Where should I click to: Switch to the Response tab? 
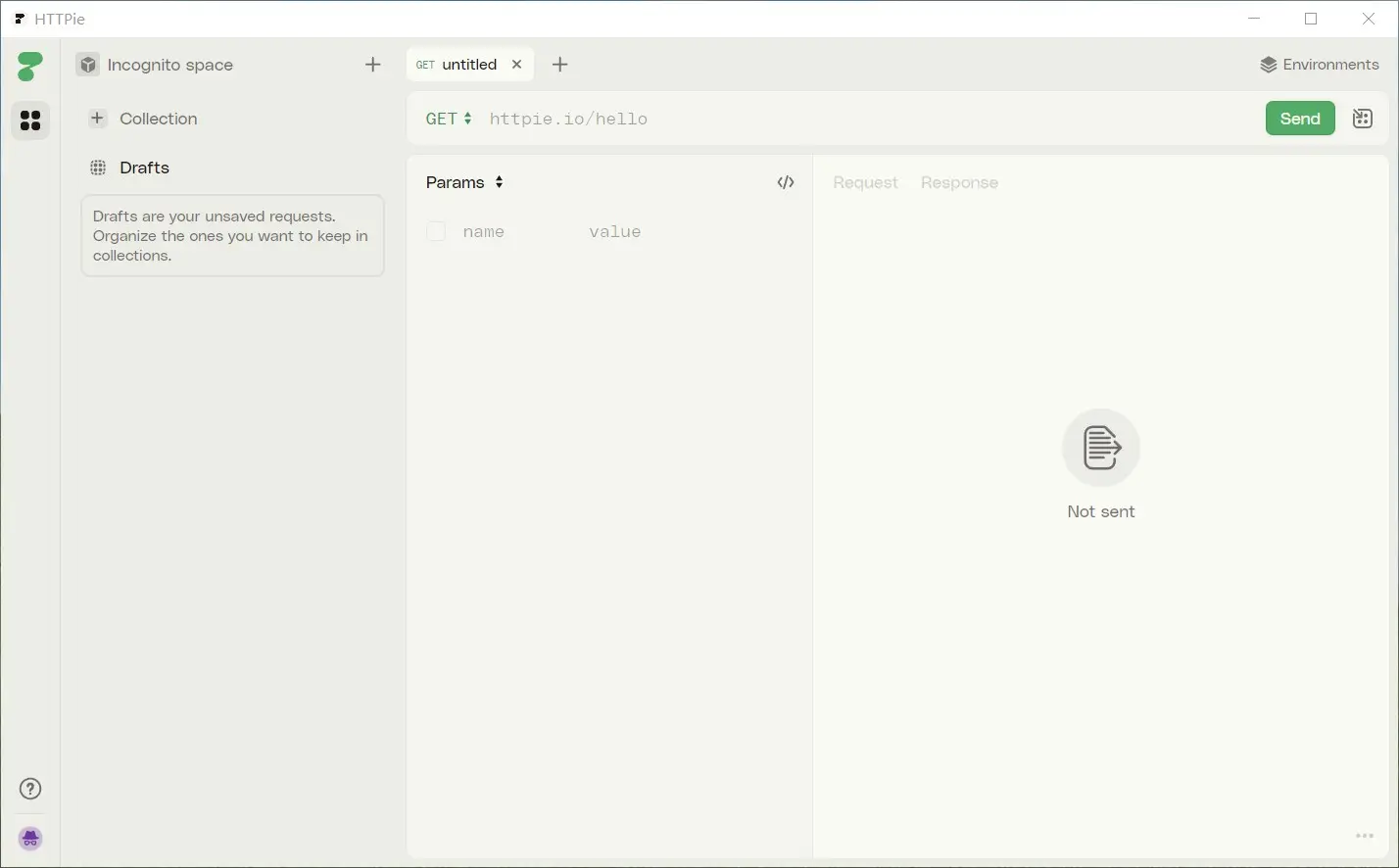959,182
